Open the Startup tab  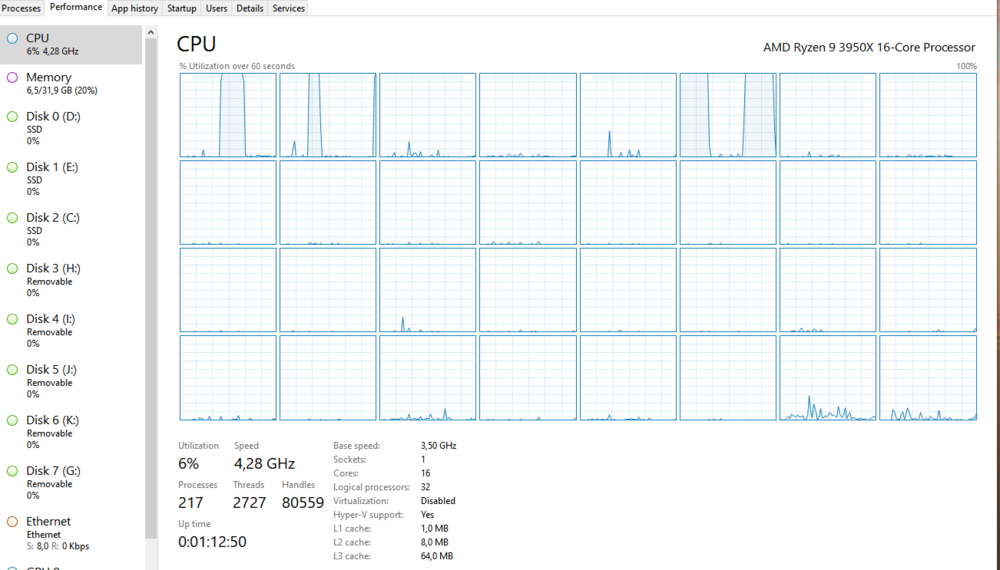[182, 8]
